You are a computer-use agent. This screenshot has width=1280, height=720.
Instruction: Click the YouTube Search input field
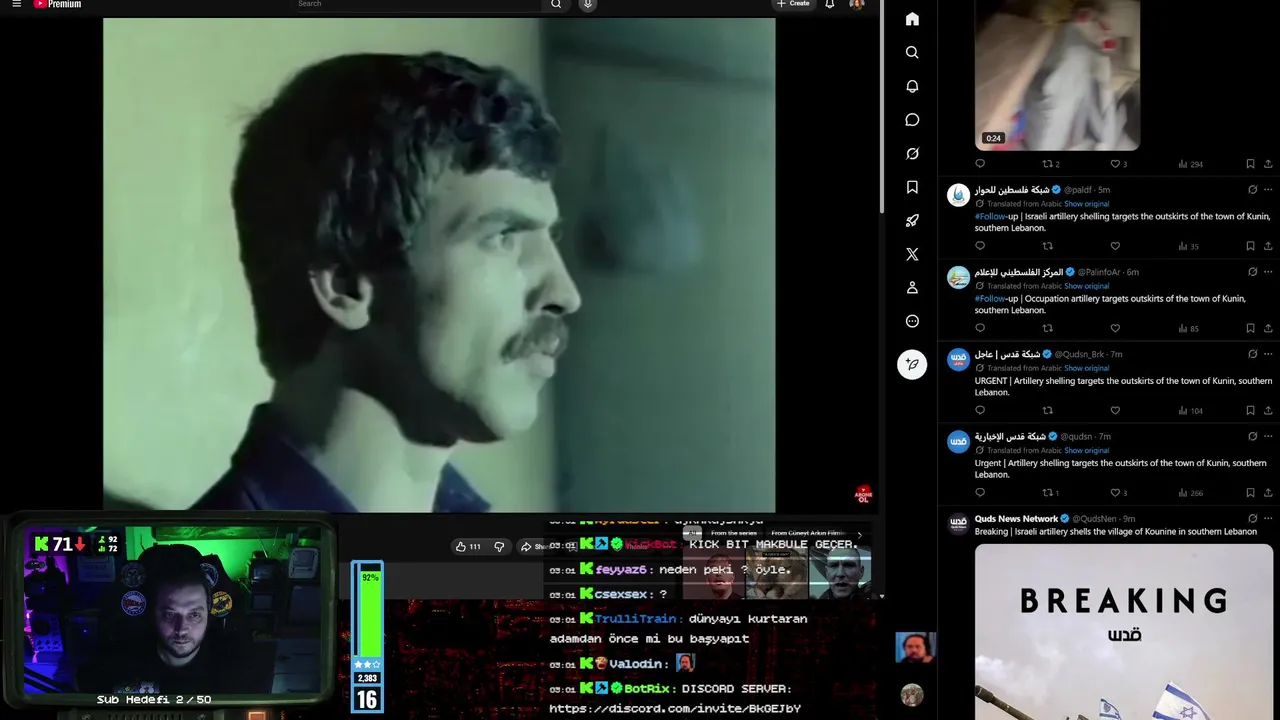[x=417, y=4]
